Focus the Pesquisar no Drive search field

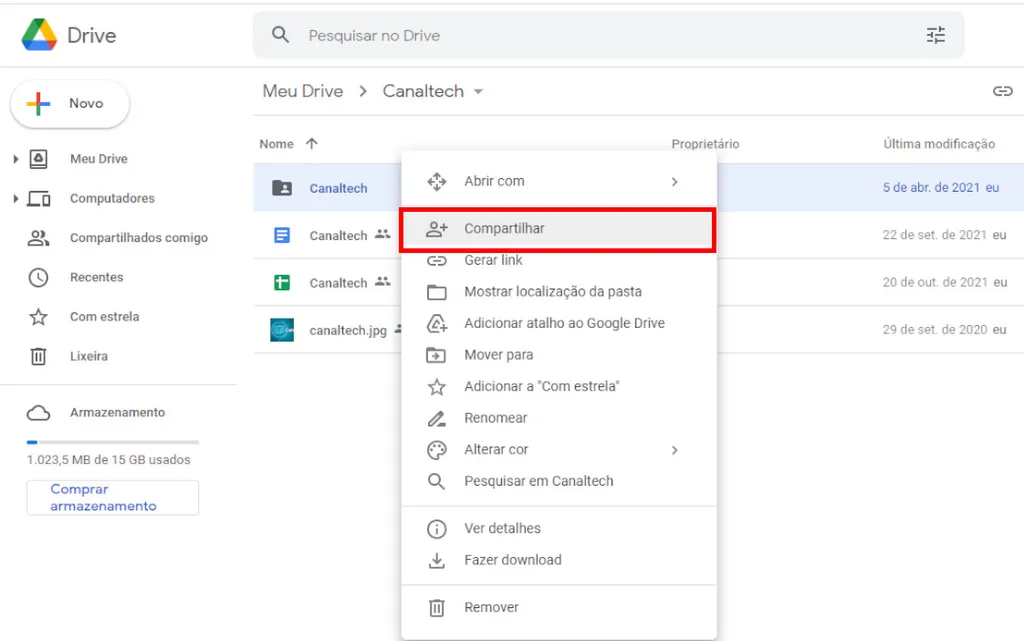(608, 35)
